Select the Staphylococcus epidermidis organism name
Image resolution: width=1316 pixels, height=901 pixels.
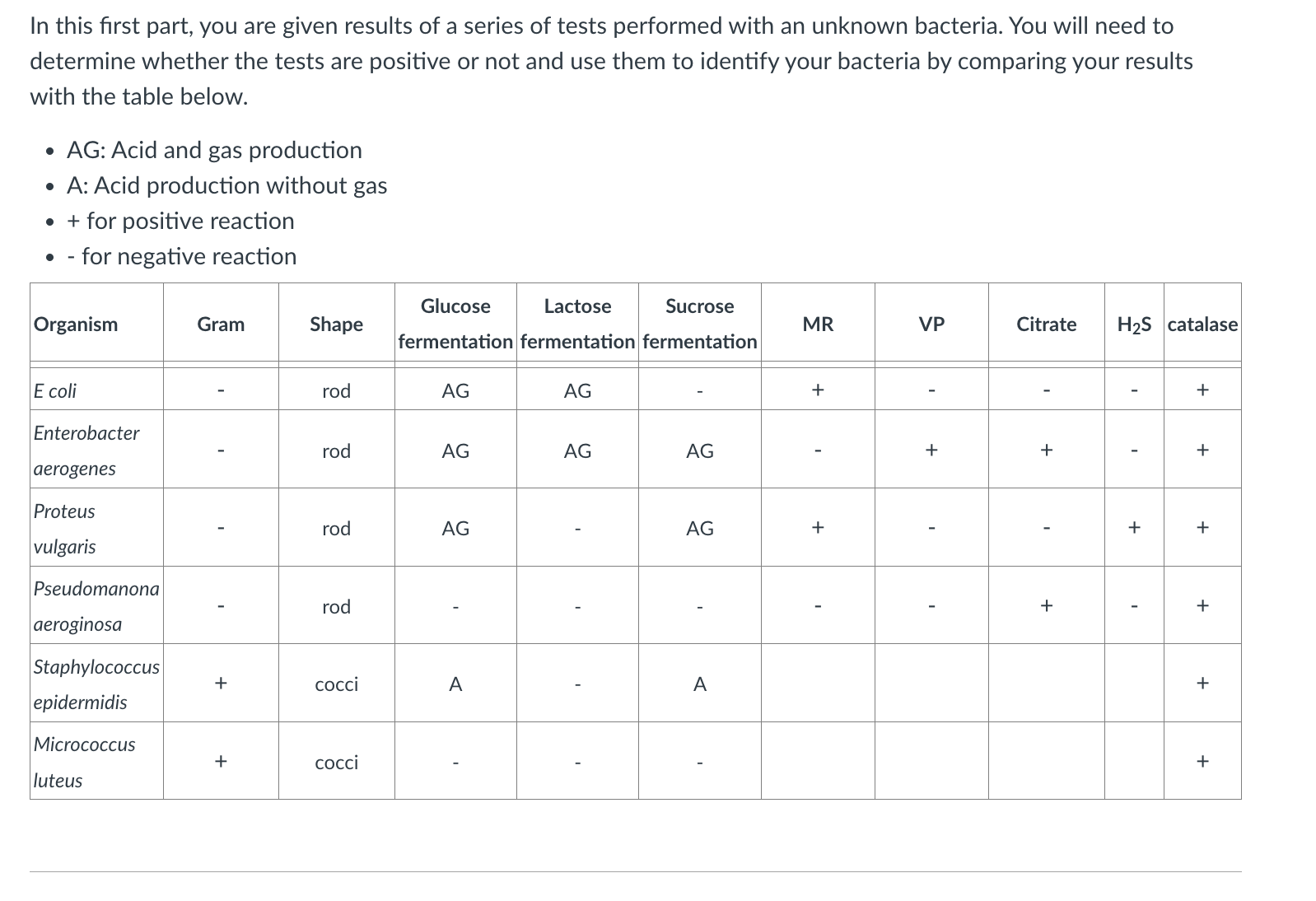(96, 684)
